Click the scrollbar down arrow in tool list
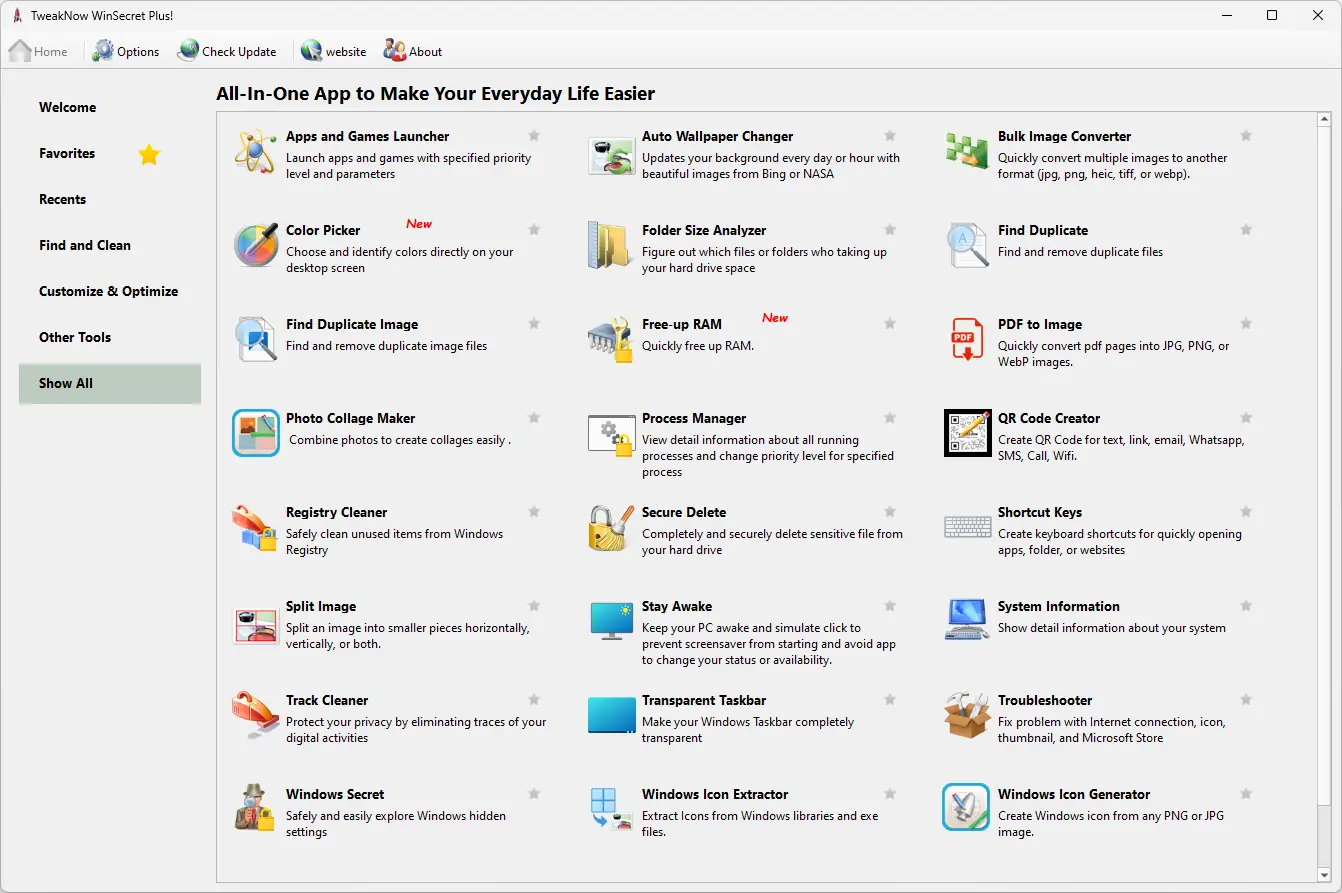Screen dimensions: 1342x893 (1326, 874)
